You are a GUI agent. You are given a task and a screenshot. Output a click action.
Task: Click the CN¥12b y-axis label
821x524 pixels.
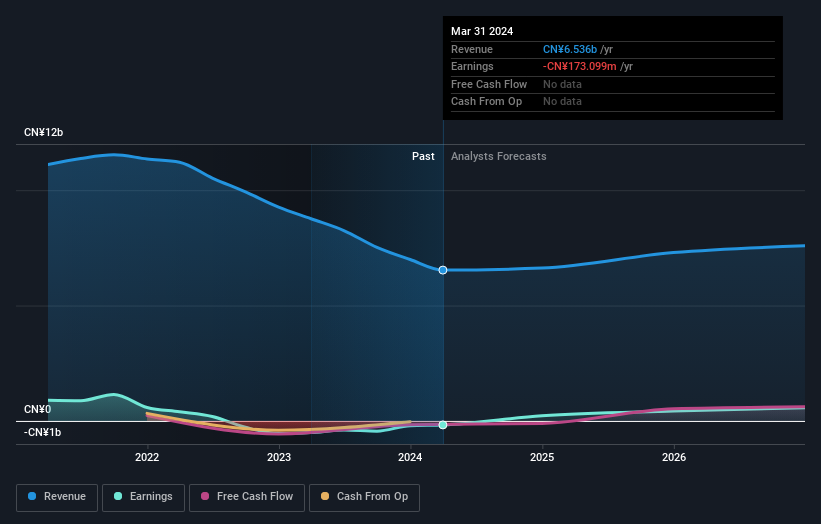(43, 132)
